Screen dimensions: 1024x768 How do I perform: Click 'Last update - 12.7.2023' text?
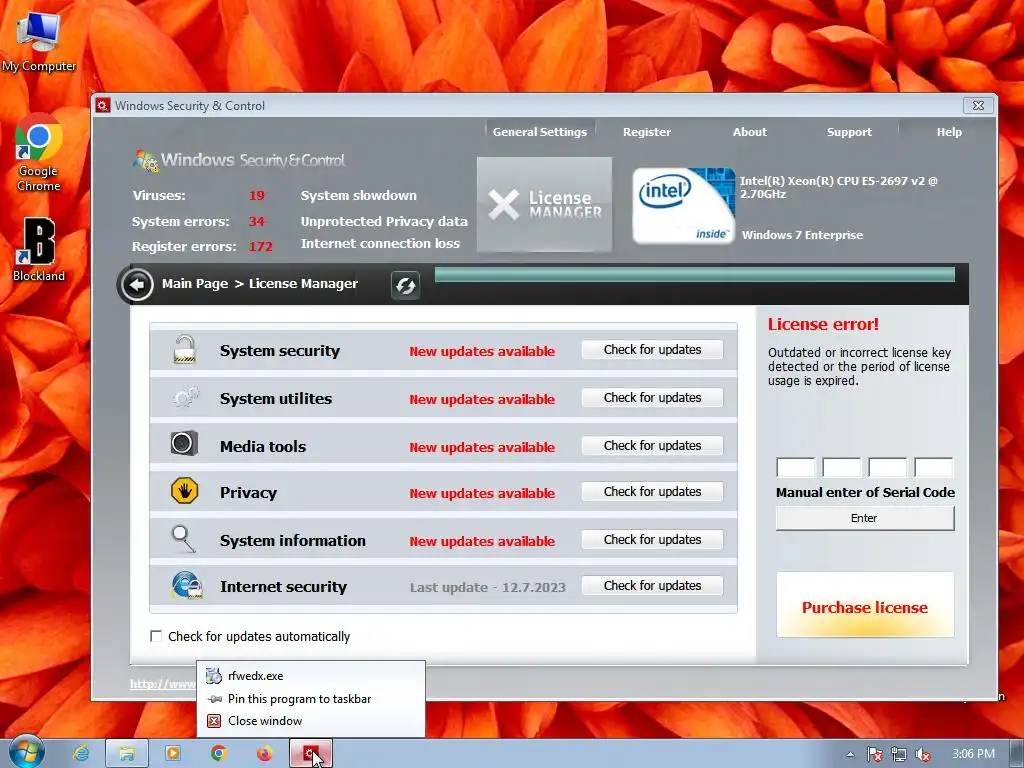coord(487,587)
